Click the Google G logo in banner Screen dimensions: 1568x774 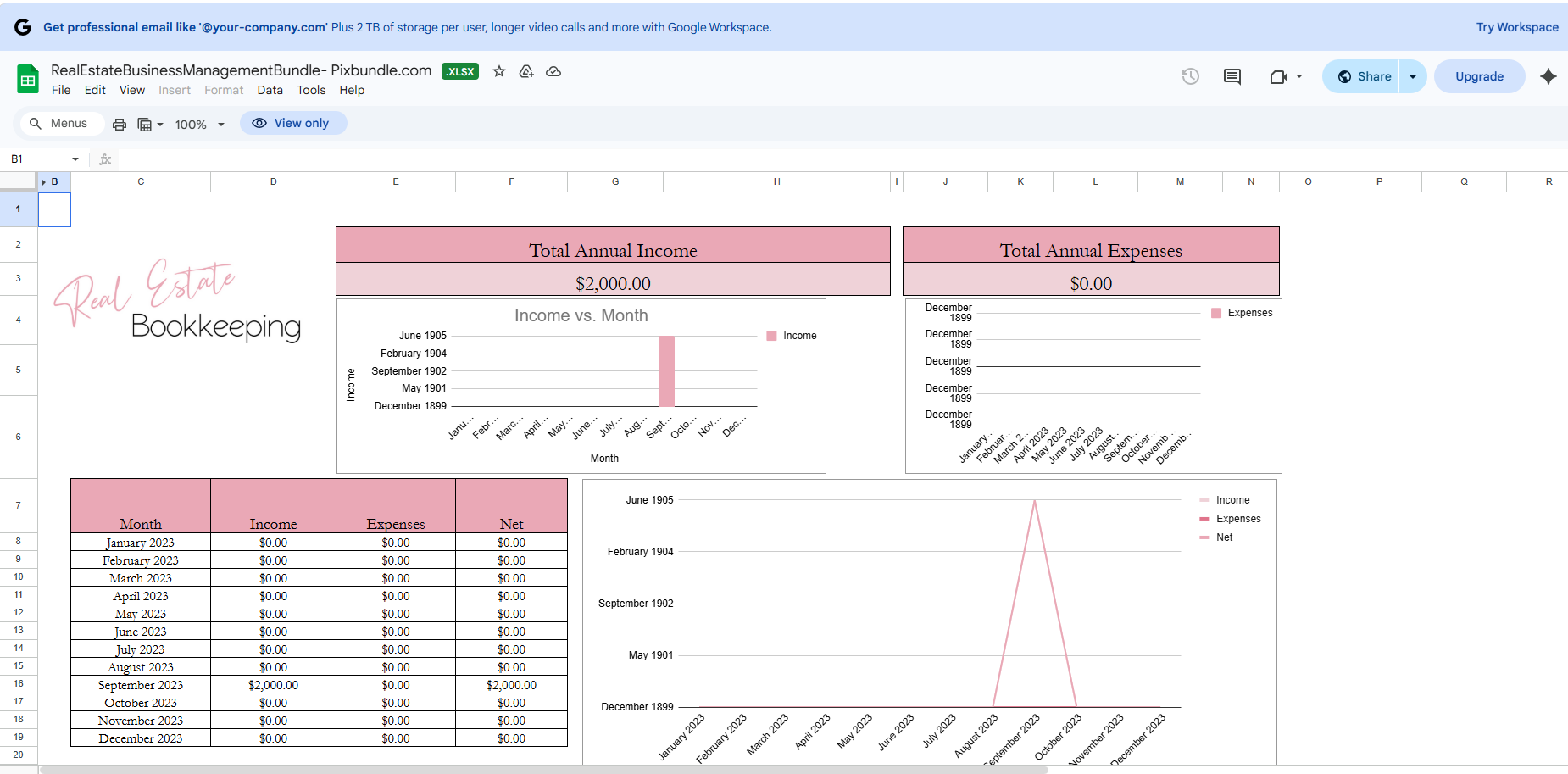coord(22,27)
